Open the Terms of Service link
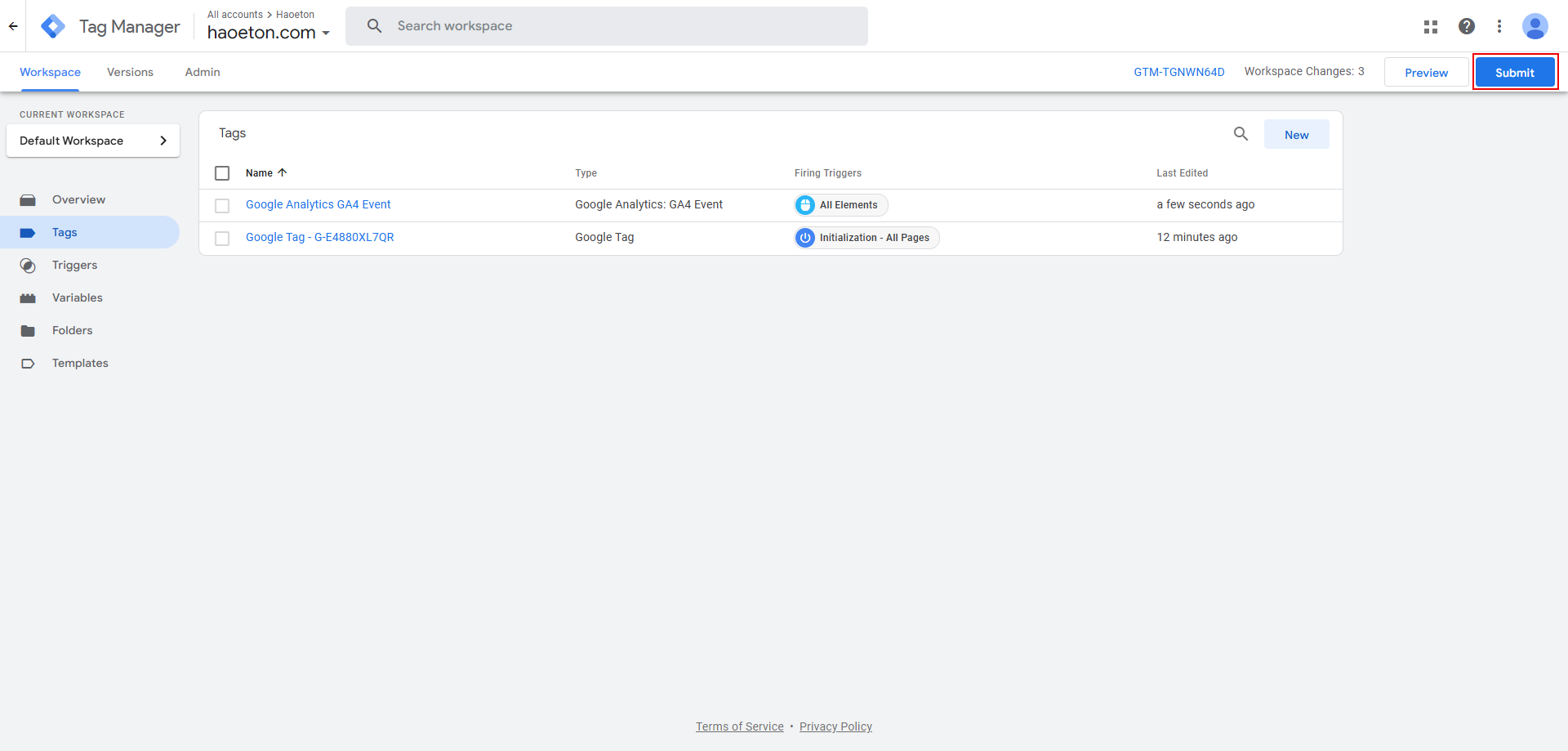This screenshot has height=751, width=1568. pos(739,726)
